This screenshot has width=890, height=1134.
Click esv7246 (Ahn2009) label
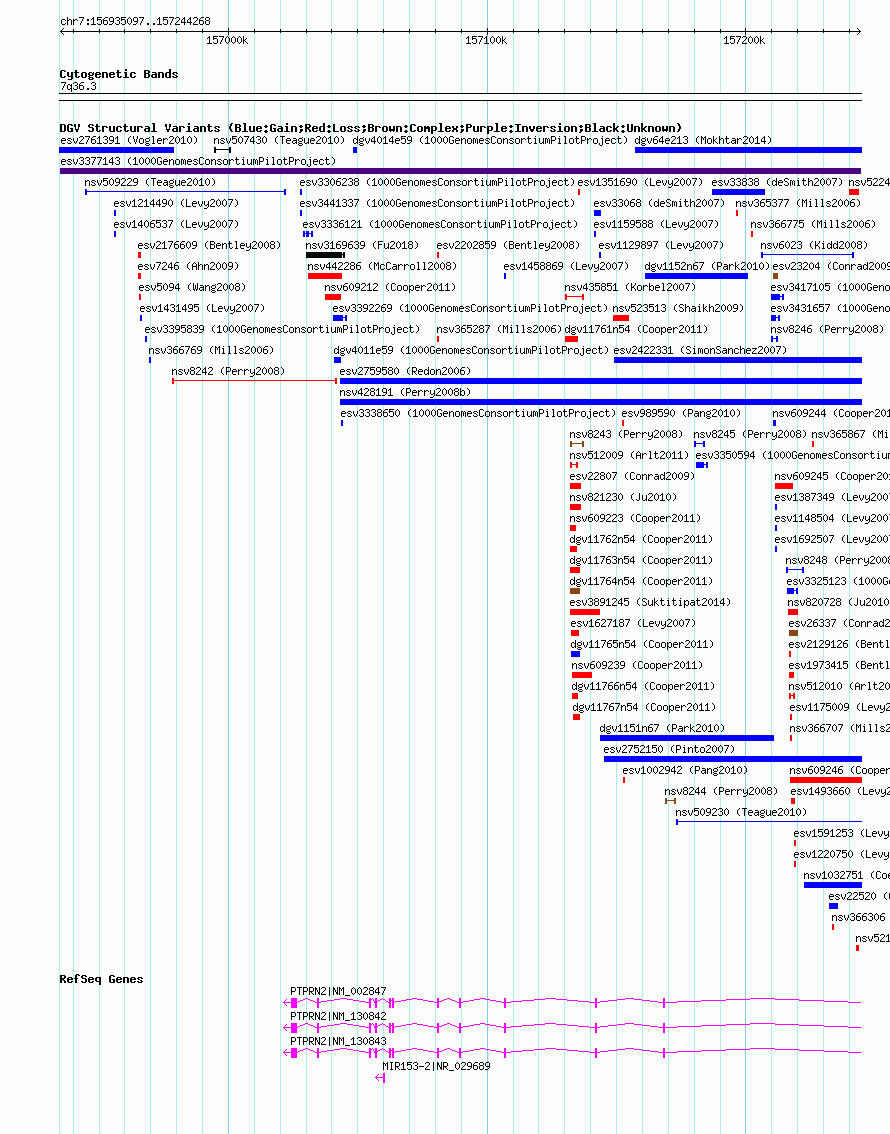coord(189,266)
